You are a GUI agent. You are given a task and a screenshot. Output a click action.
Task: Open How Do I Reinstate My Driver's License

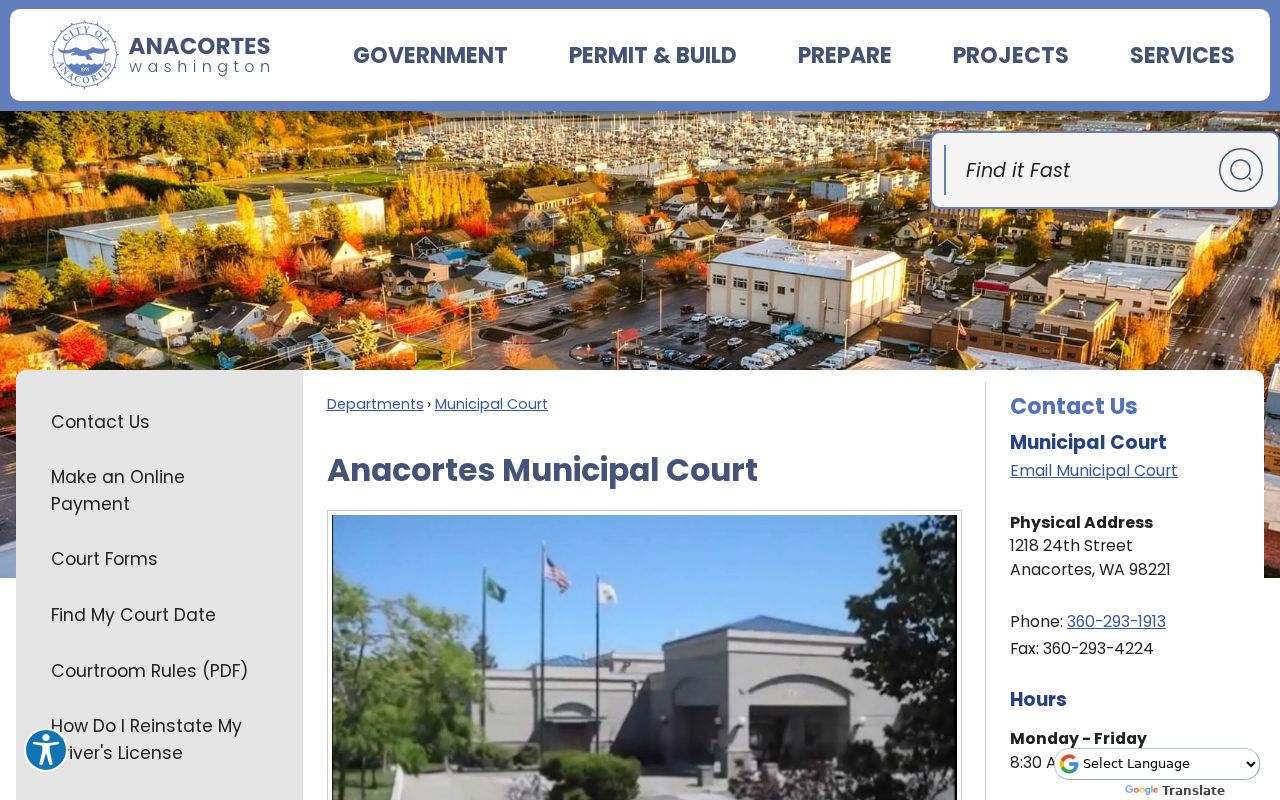[x=146, y=739]
